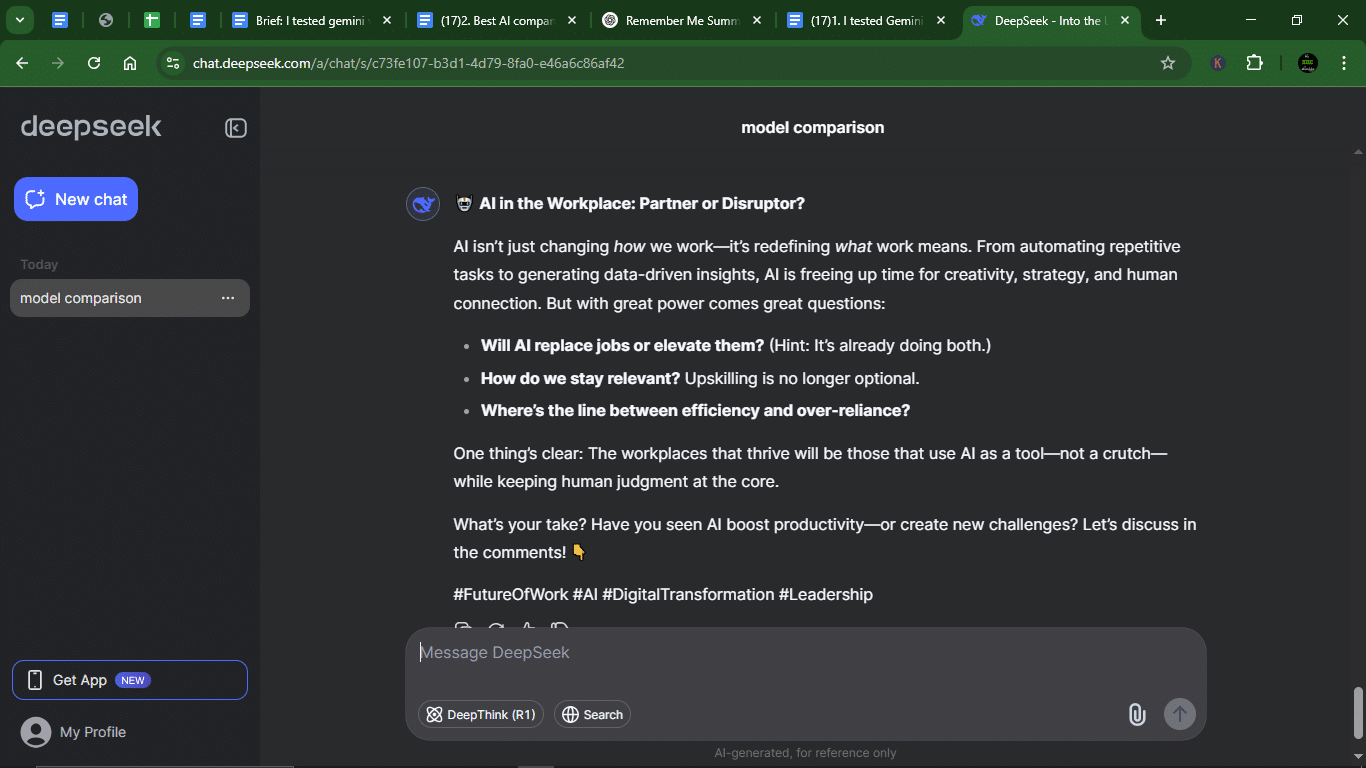Viewport: 1366px width, 768px height.
Task: Open model comparison chat options menu
Action: point(228,298)
